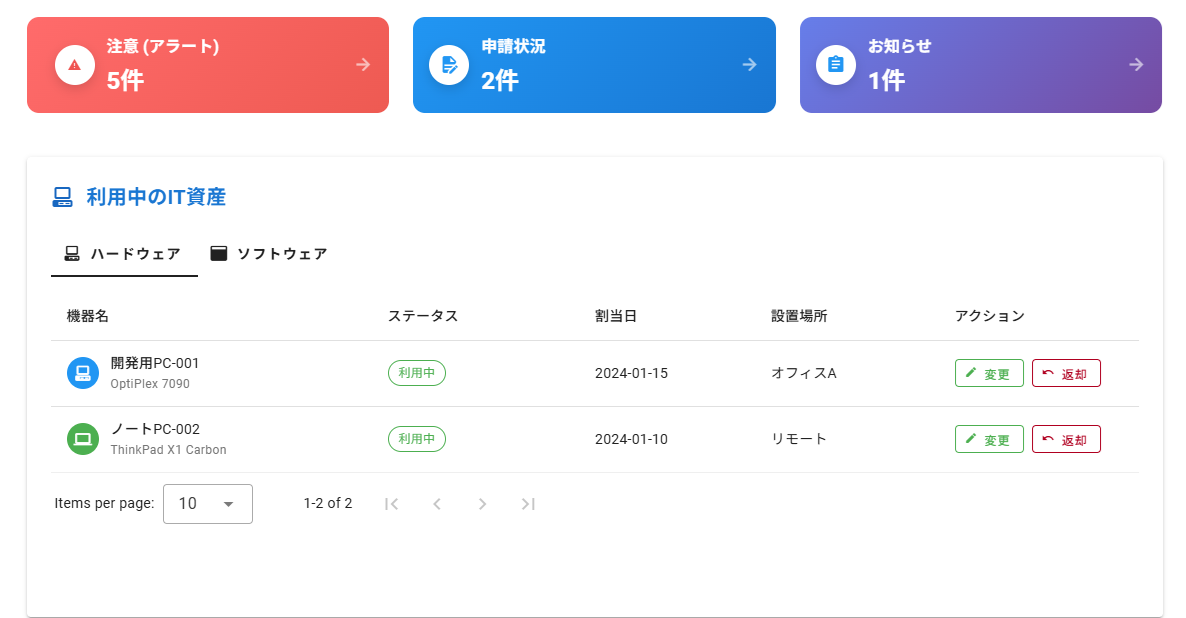The image size is (1186, 618).
Task: Click the green laptop icon for ノートPC-002
Action: 83,439
